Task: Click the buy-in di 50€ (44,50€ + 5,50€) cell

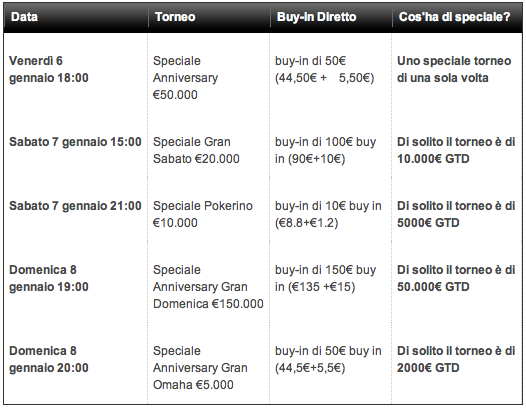Action: click(x=324, y=69)
